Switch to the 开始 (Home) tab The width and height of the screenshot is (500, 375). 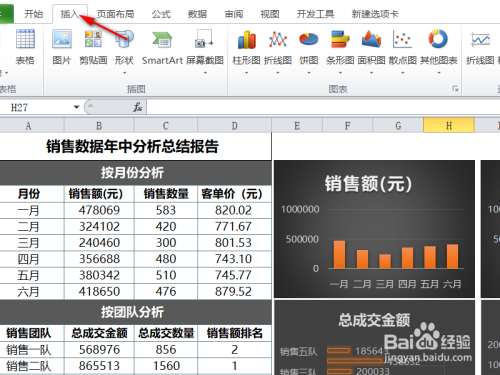[x=33, y=14]
